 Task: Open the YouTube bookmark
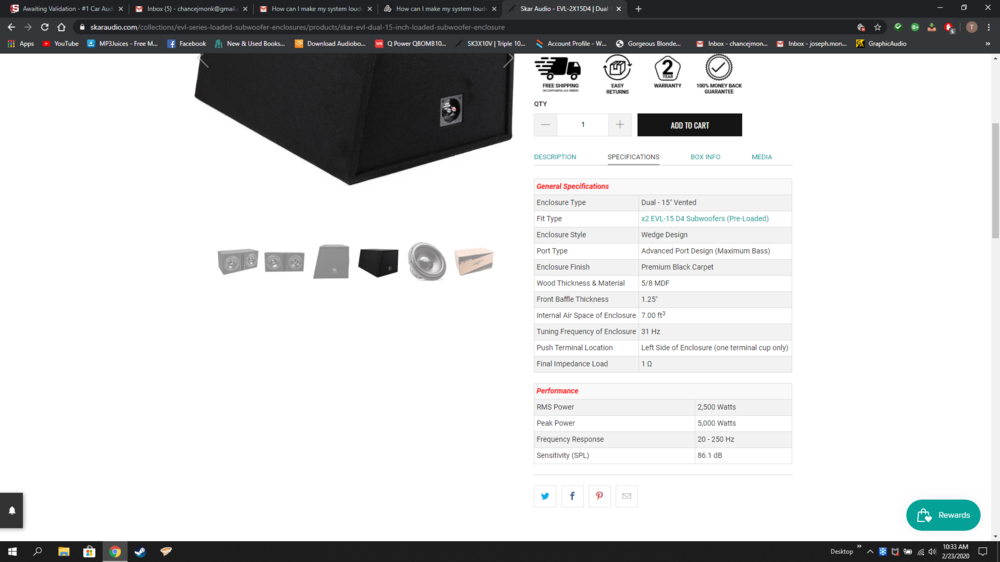click(60, 44)
